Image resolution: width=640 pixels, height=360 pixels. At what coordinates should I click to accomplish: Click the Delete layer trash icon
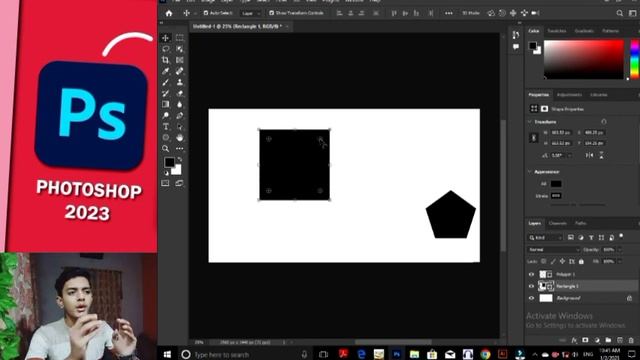coord(631,340)
